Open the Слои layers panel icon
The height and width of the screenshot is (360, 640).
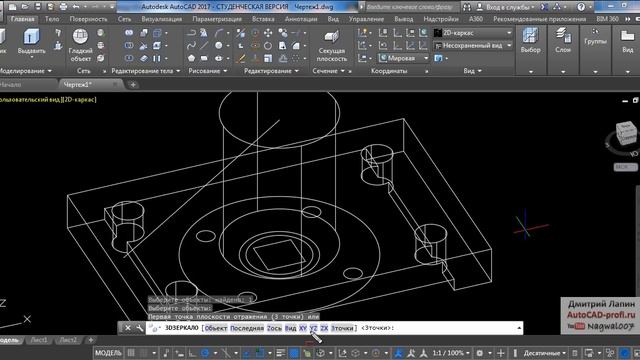pos(563,36)
